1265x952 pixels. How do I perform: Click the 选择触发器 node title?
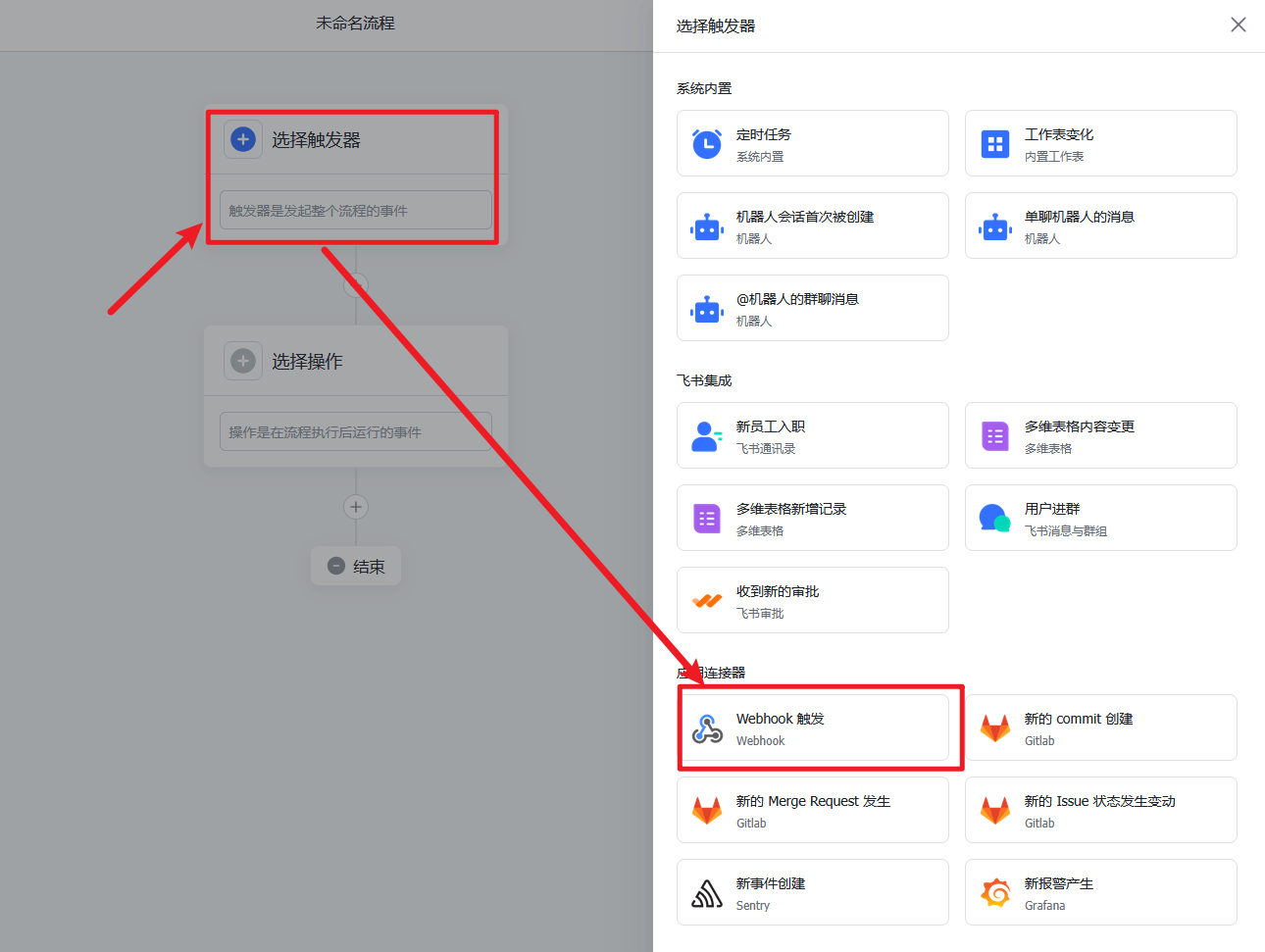[x=316, y=140]
